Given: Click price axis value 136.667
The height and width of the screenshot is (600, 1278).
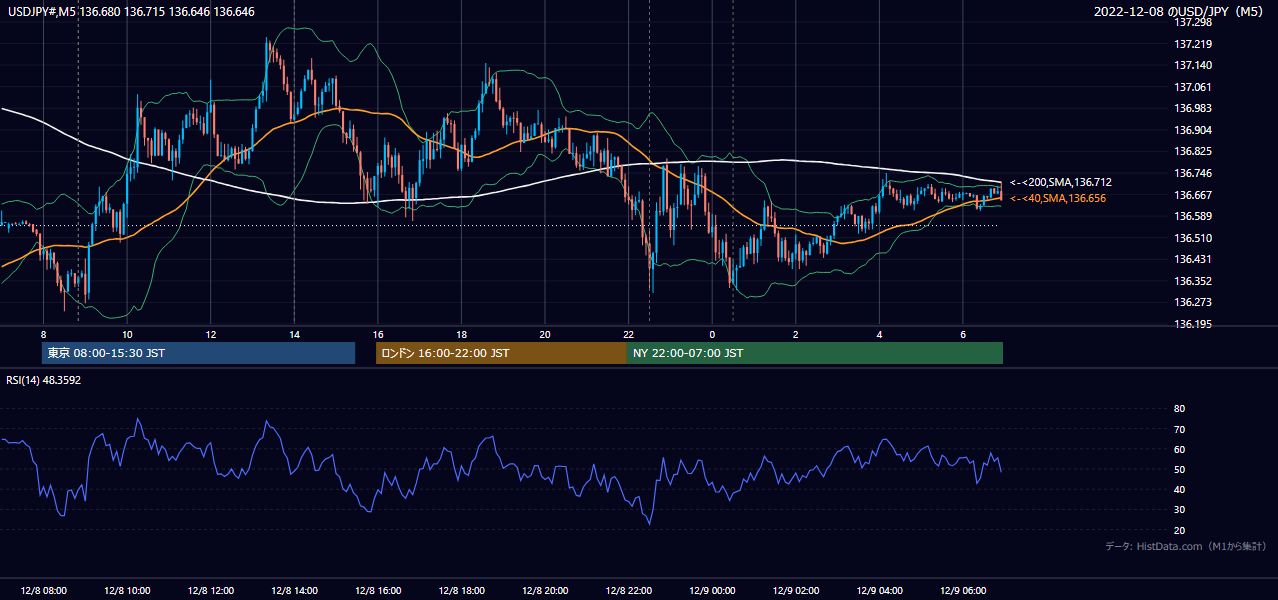Looking at the screenshot, I should click(1192, 195).
